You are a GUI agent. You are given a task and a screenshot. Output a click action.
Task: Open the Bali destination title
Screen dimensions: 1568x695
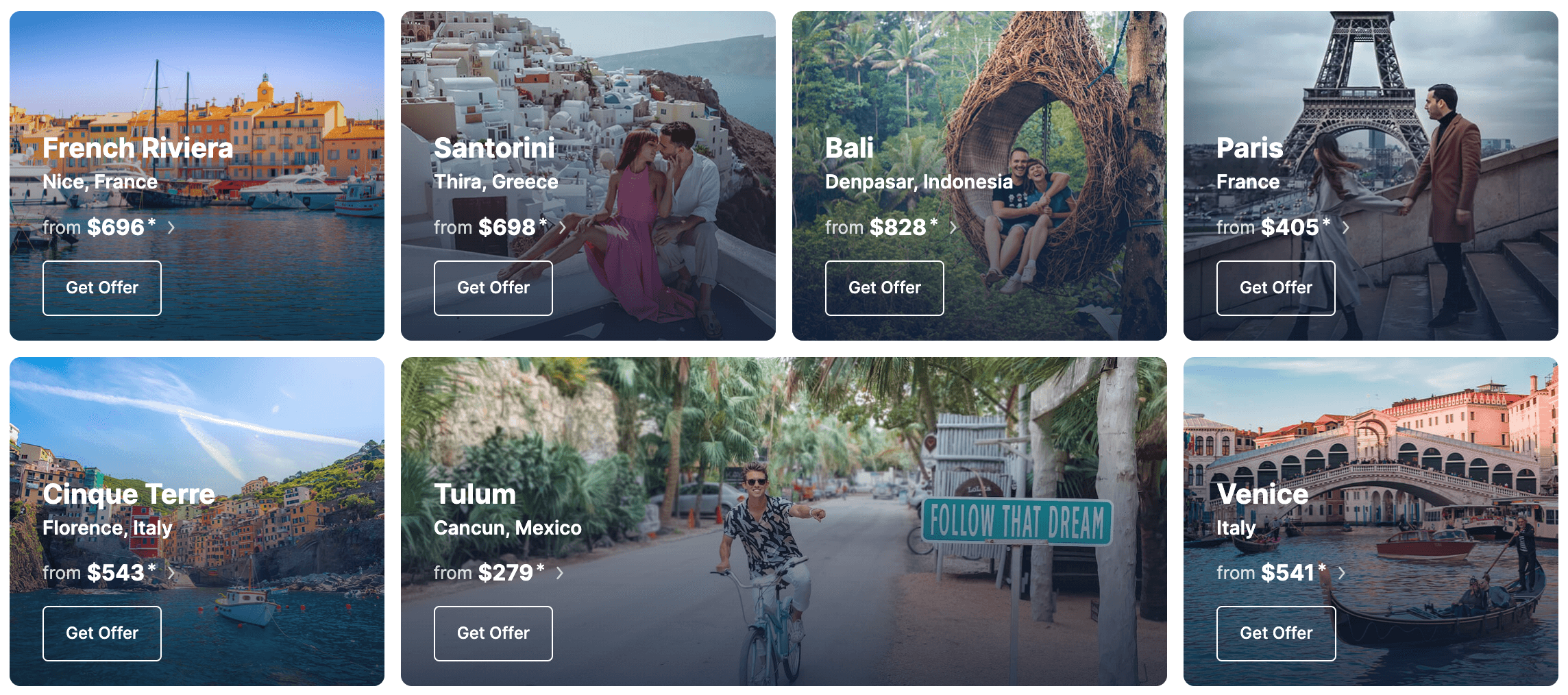click(x=849, y=148)
